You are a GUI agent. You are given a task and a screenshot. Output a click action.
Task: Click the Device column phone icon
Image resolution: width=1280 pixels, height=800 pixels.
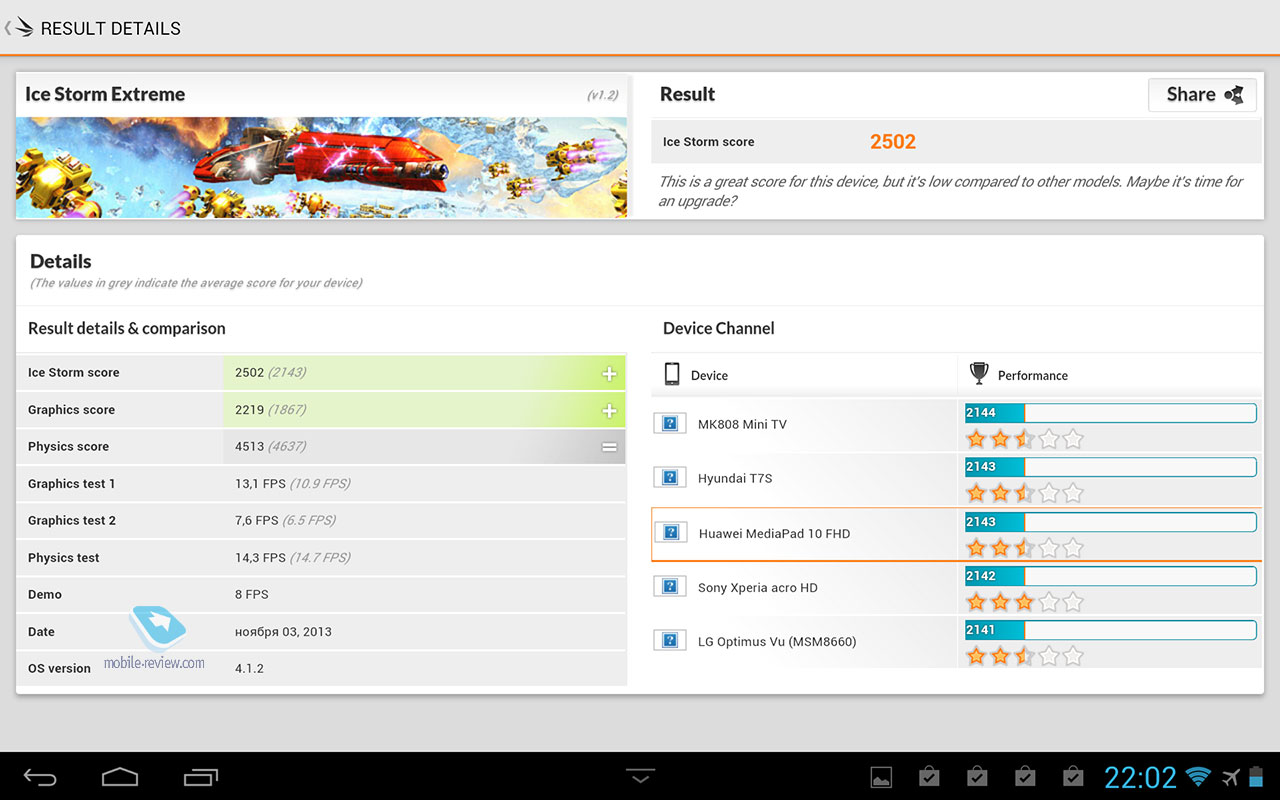click(672, 374)
